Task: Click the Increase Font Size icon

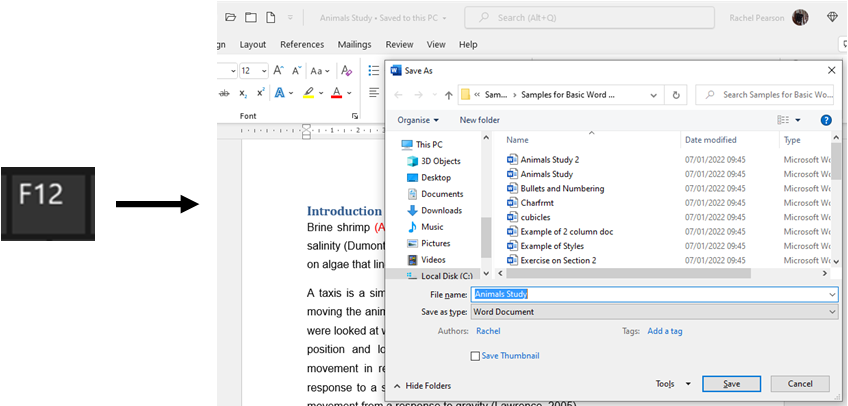Action: (280, 71)
